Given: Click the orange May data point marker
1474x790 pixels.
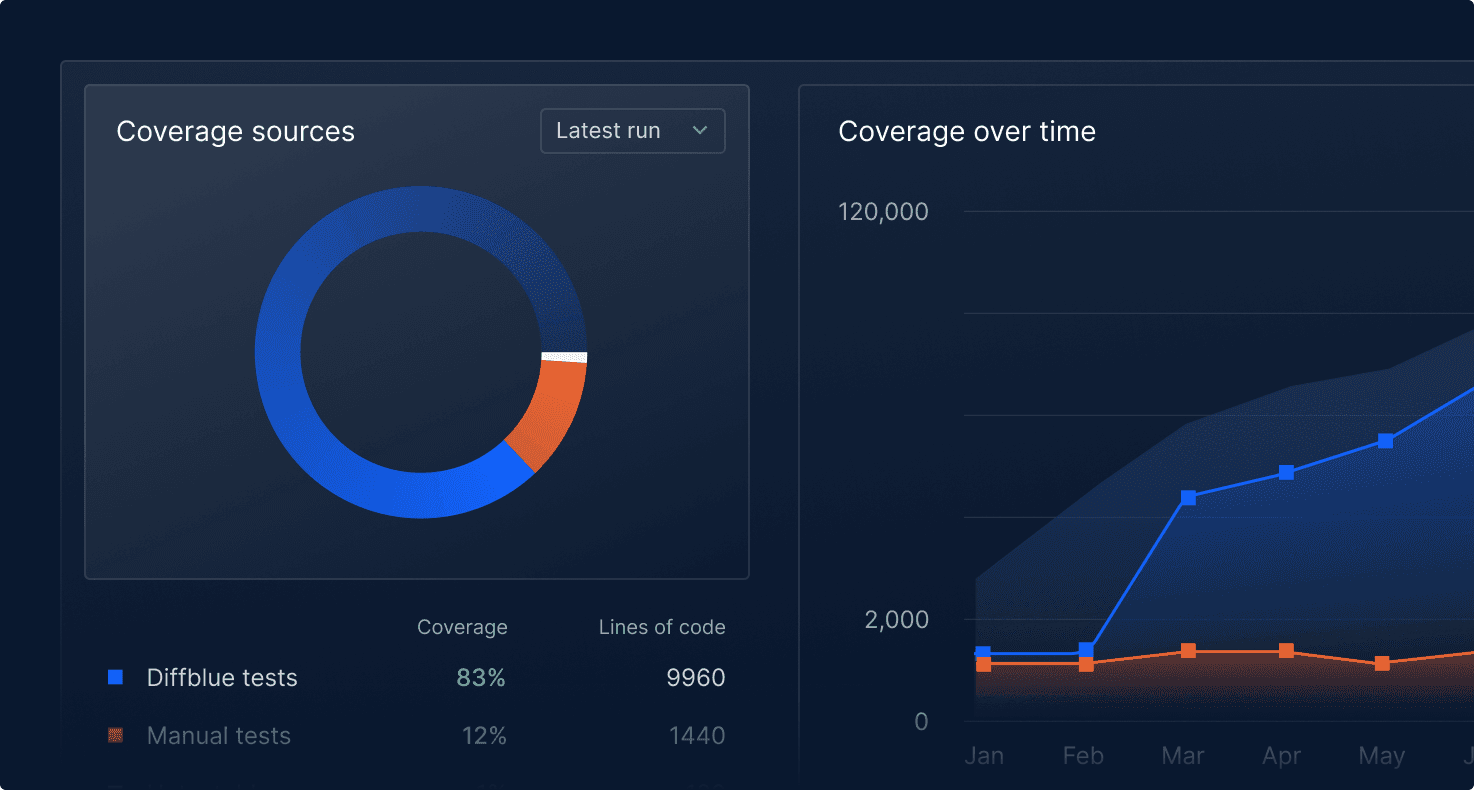Looking at the screenshot, I should tap(1382, 663).
